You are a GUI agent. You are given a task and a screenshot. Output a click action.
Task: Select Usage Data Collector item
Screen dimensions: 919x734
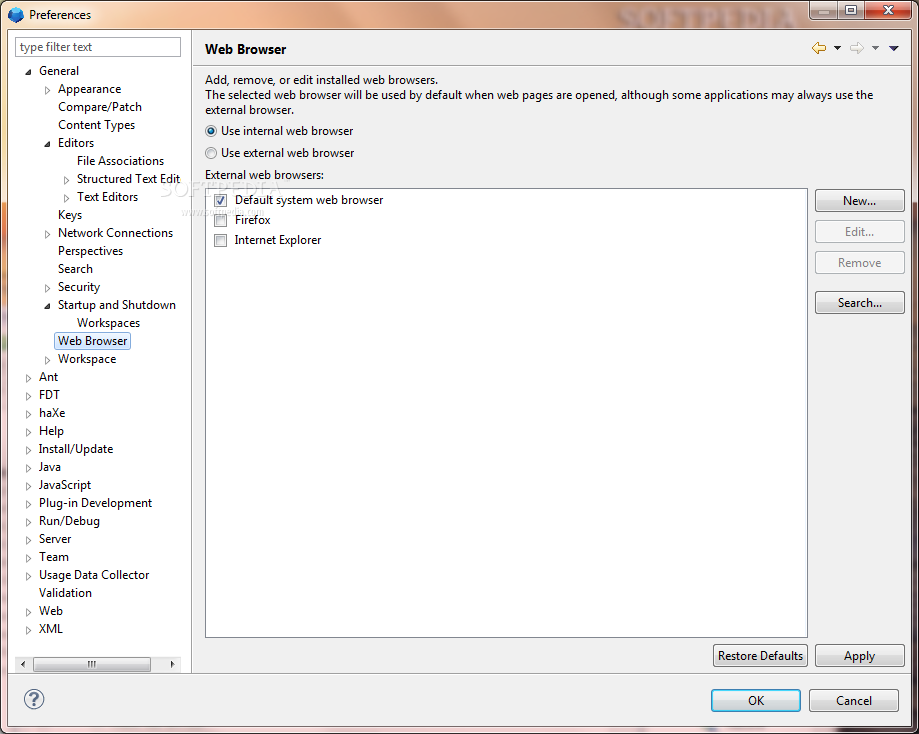(x=94, y=575)
